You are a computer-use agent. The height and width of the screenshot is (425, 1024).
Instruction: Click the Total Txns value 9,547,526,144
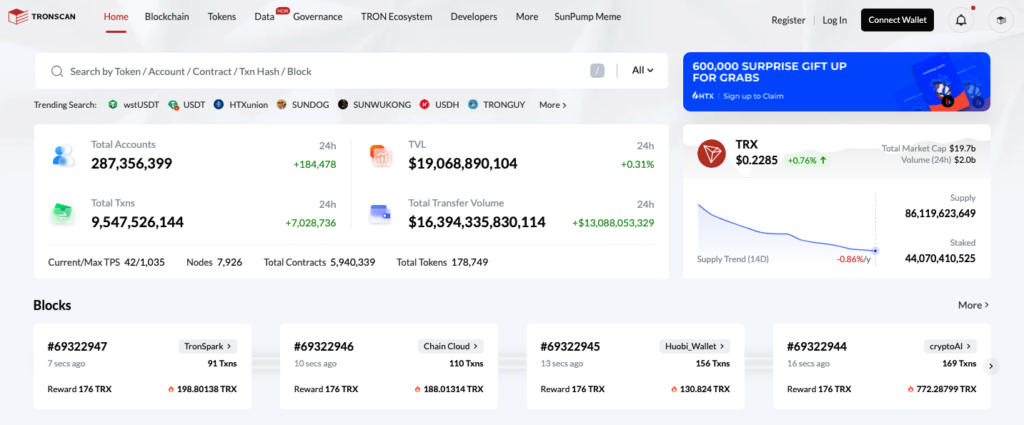pos(137,222)
